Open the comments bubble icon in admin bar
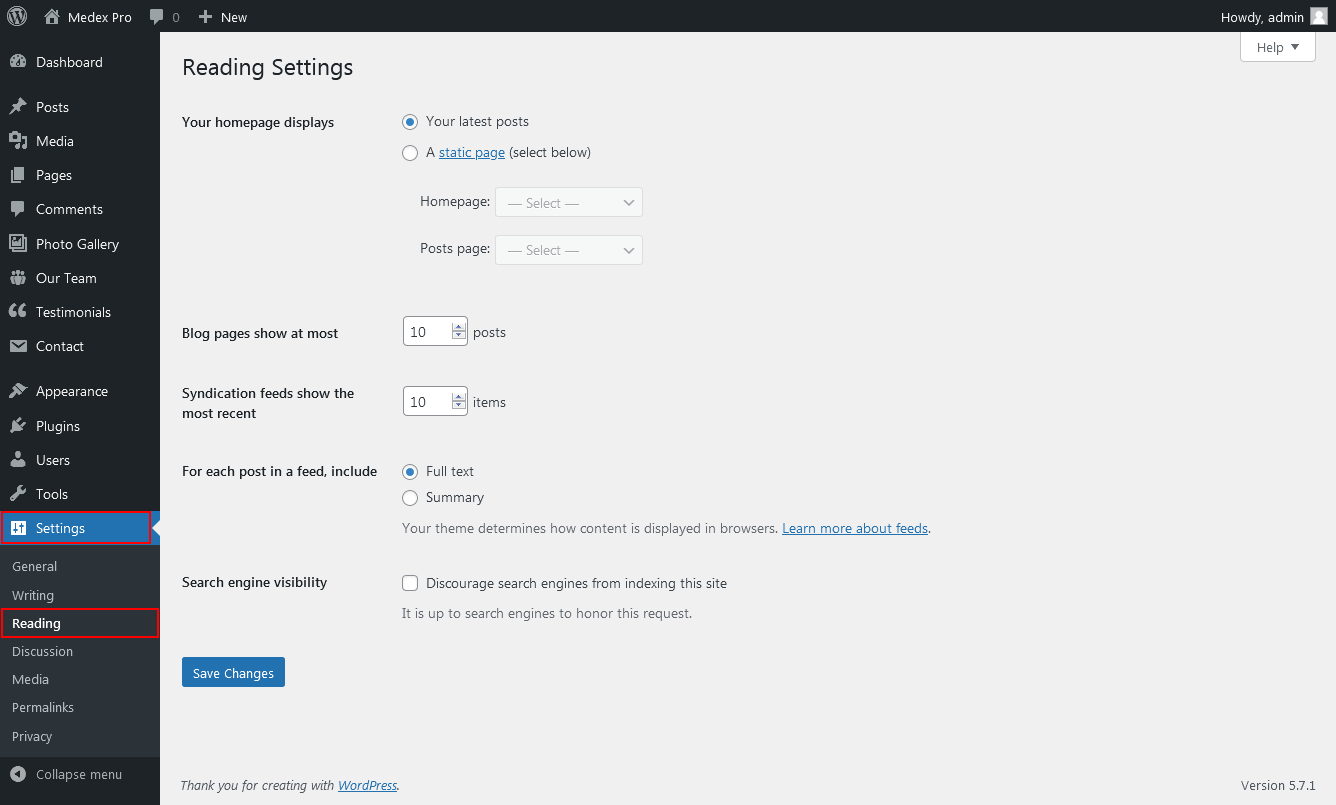The width and height of the screenshot is (1336, 805). pos(156,17)
